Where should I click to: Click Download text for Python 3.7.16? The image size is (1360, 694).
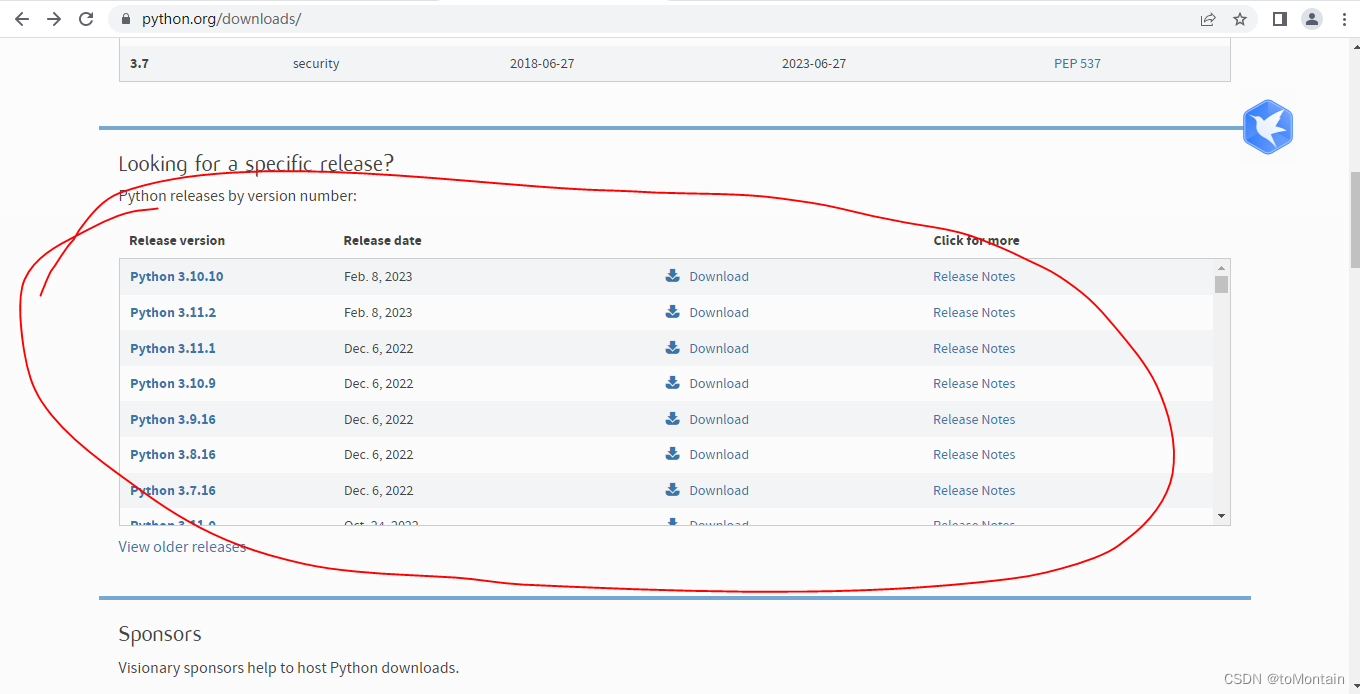point(719,490)
